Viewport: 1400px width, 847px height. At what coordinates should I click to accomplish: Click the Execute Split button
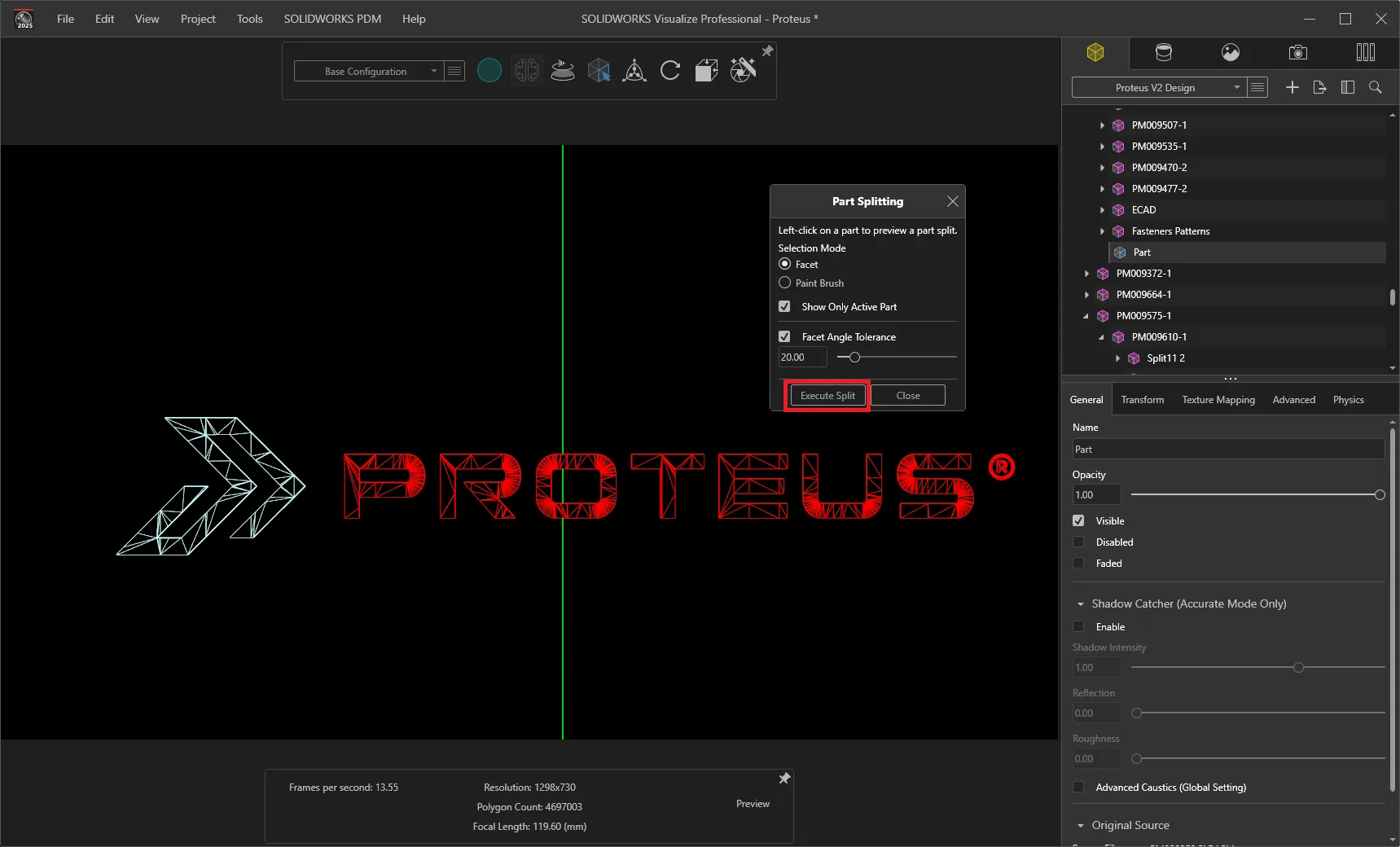tap(827, 396)
